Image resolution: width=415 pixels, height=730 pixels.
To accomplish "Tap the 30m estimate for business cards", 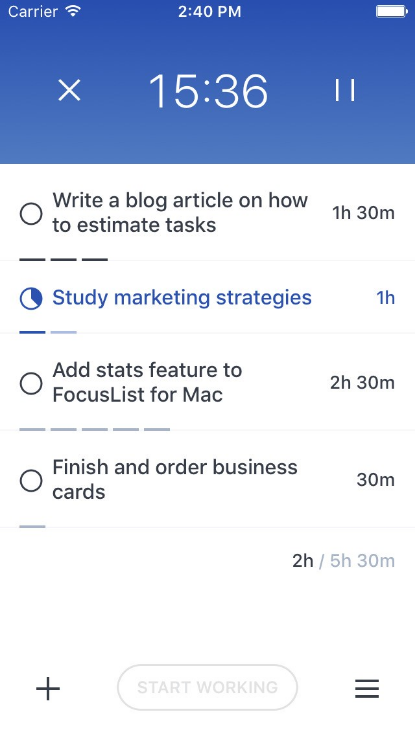I will pyautogui.click(x=375, y=480).
